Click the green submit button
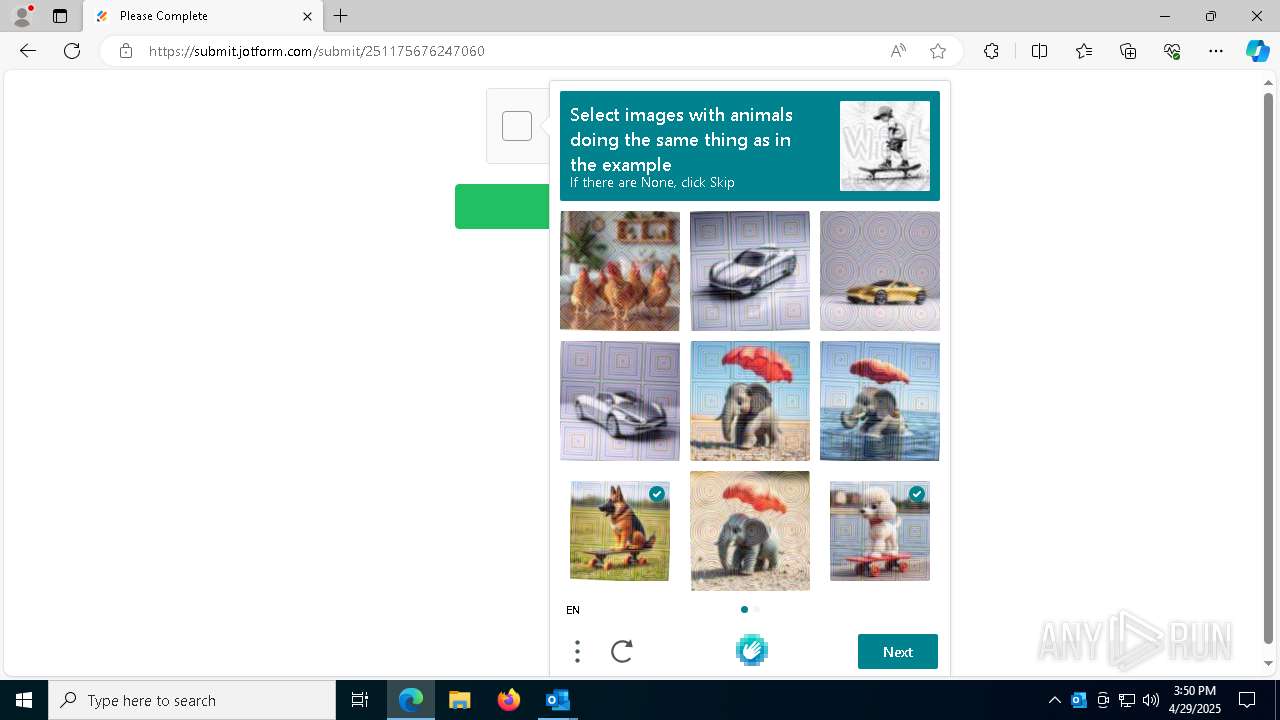The height and width of the screenshot is (720, 1280). [502, 206]
